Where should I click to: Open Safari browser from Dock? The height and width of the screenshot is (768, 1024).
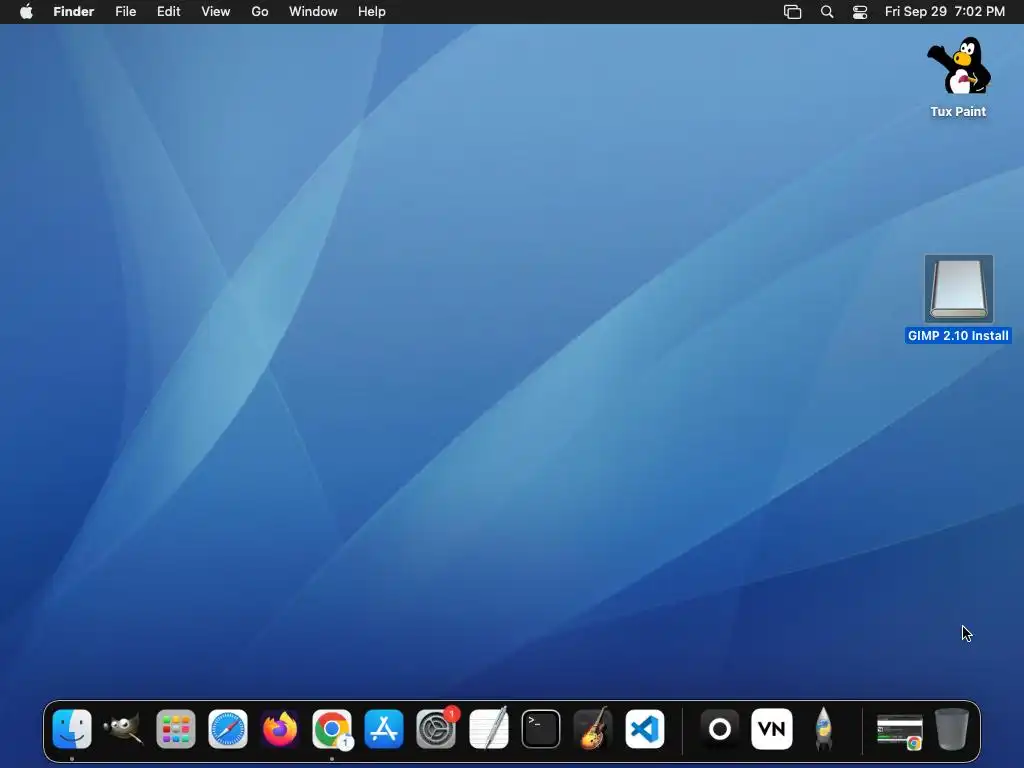(x=228, y=729)
